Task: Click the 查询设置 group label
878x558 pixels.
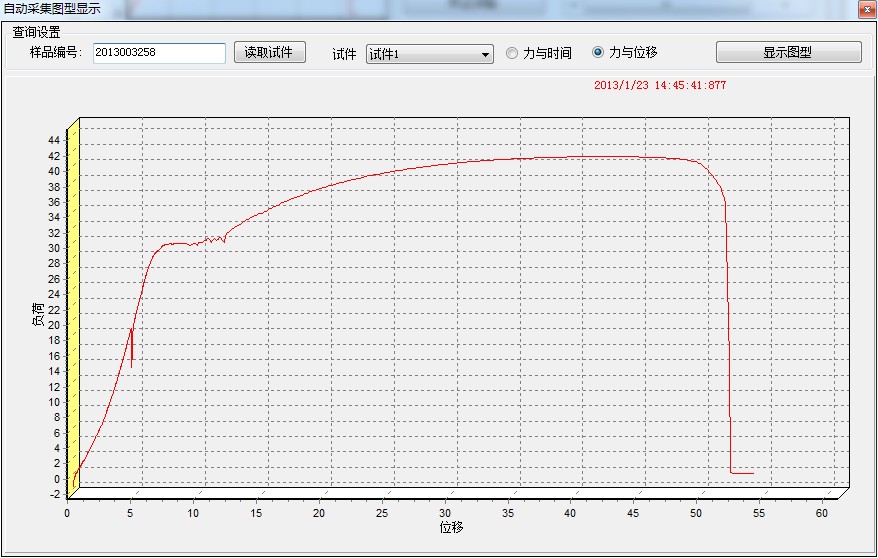Action: click(x=36, y=32)
